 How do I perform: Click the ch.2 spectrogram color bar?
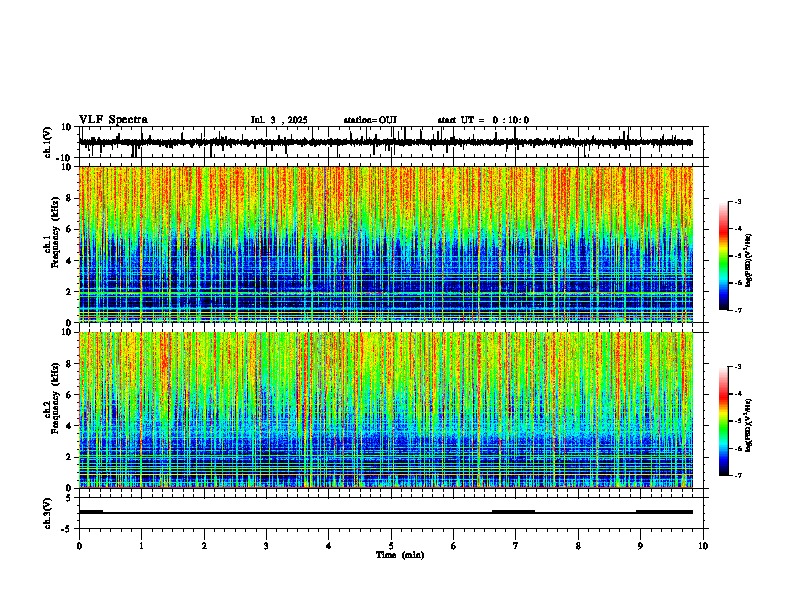coord(723,421)
